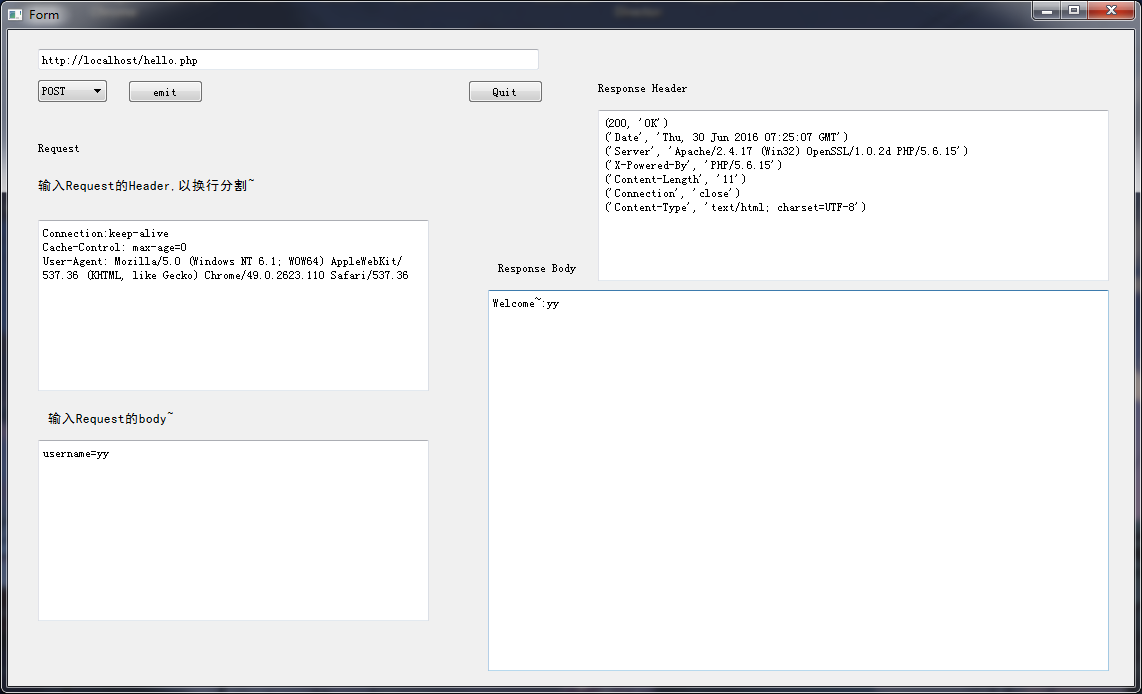
Task: Click the '输入Request的Header' instruction label
Action: click(146, 186)
